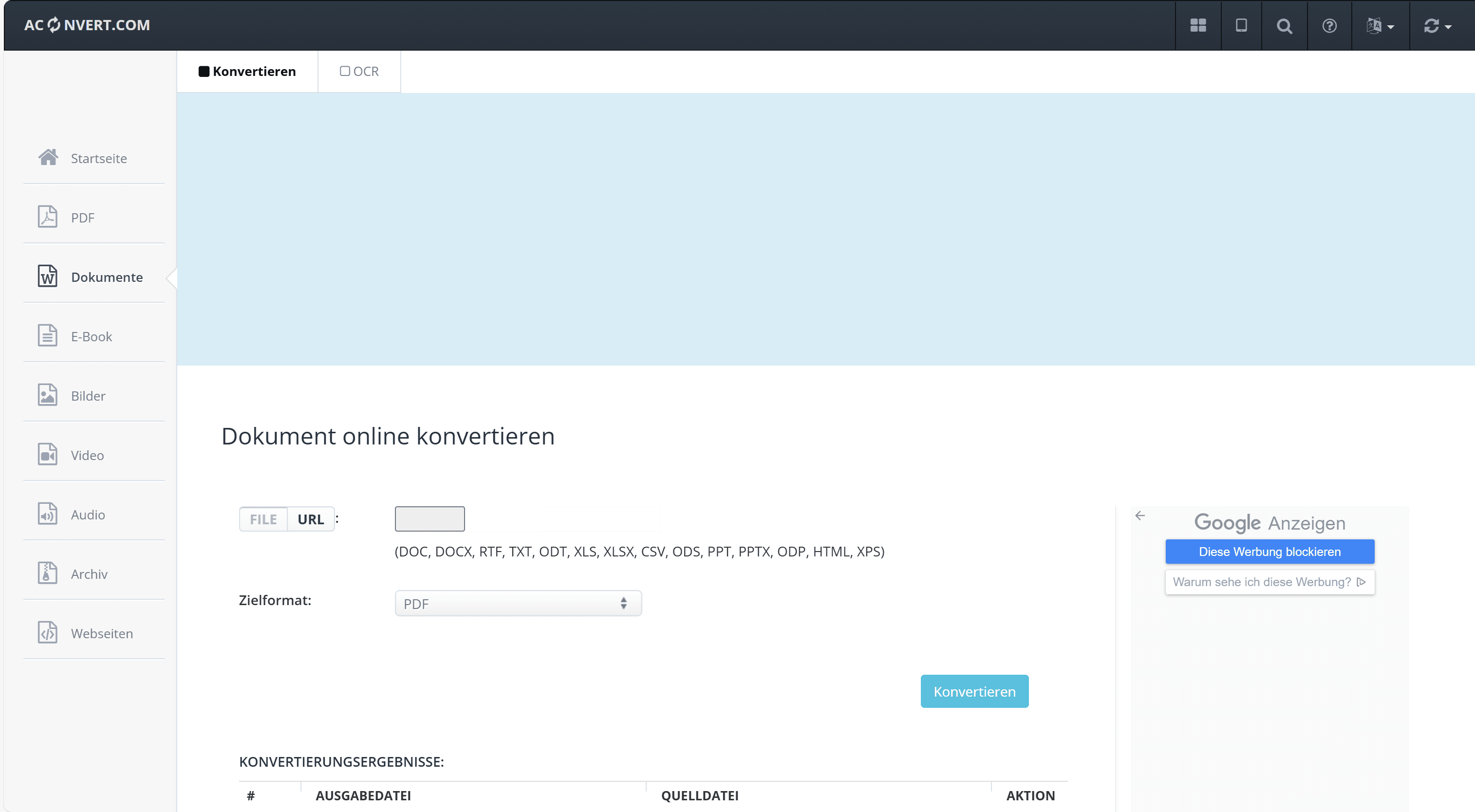Open the all-tools grid menu
Image resolution: width=1475 pixels, height=812 pixels.
[x=1198, y=26]
